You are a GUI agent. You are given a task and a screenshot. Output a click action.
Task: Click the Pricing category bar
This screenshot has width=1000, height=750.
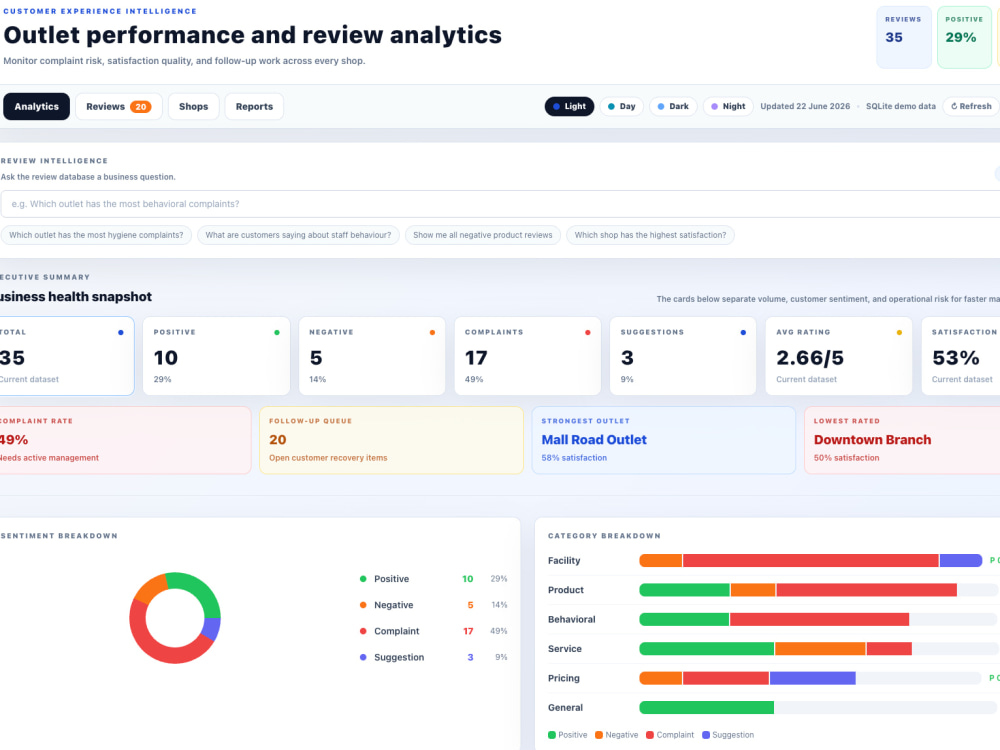811,678
